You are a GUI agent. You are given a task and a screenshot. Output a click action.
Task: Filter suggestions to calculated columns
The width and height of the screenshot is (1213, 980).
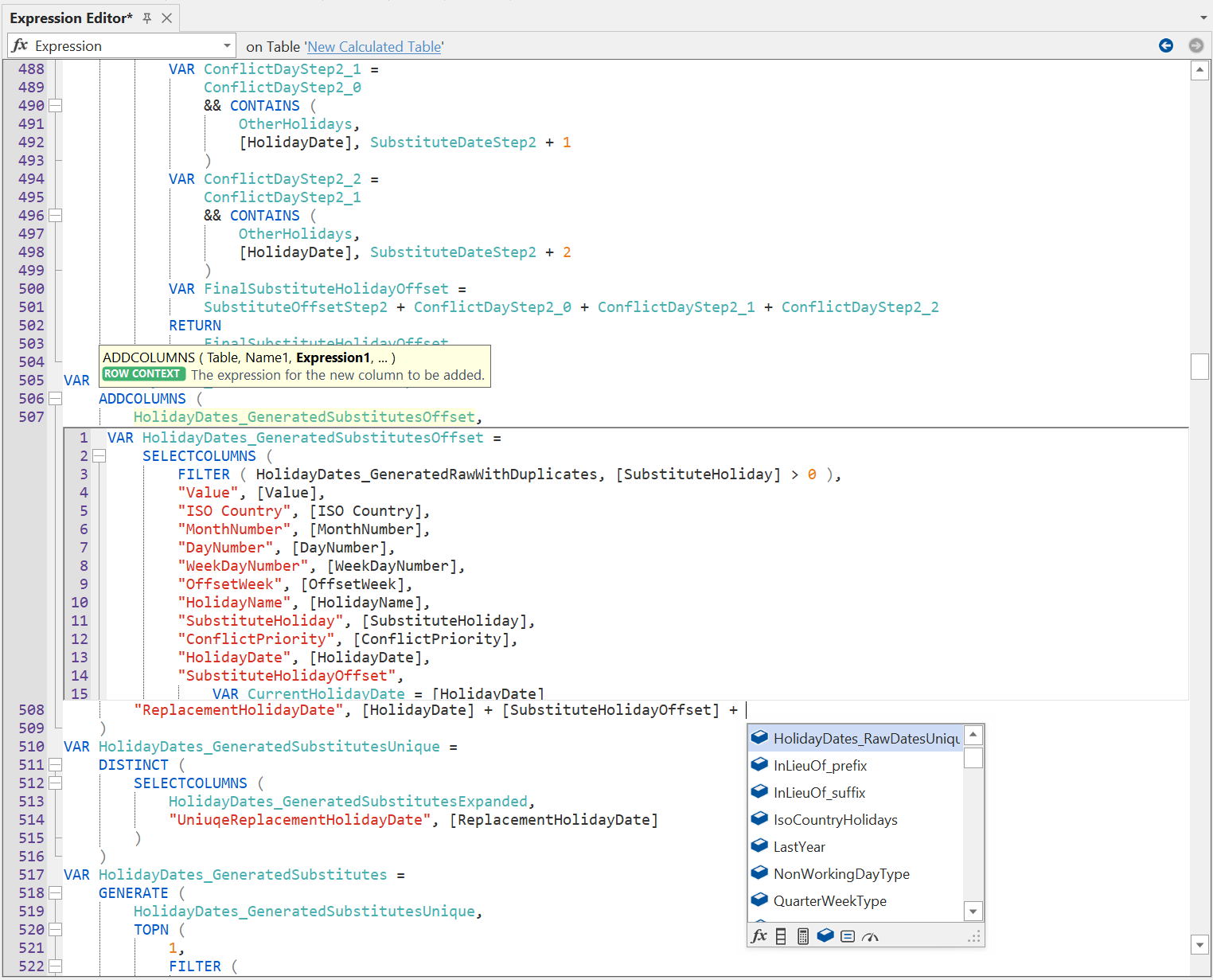[x=802, y=936]
